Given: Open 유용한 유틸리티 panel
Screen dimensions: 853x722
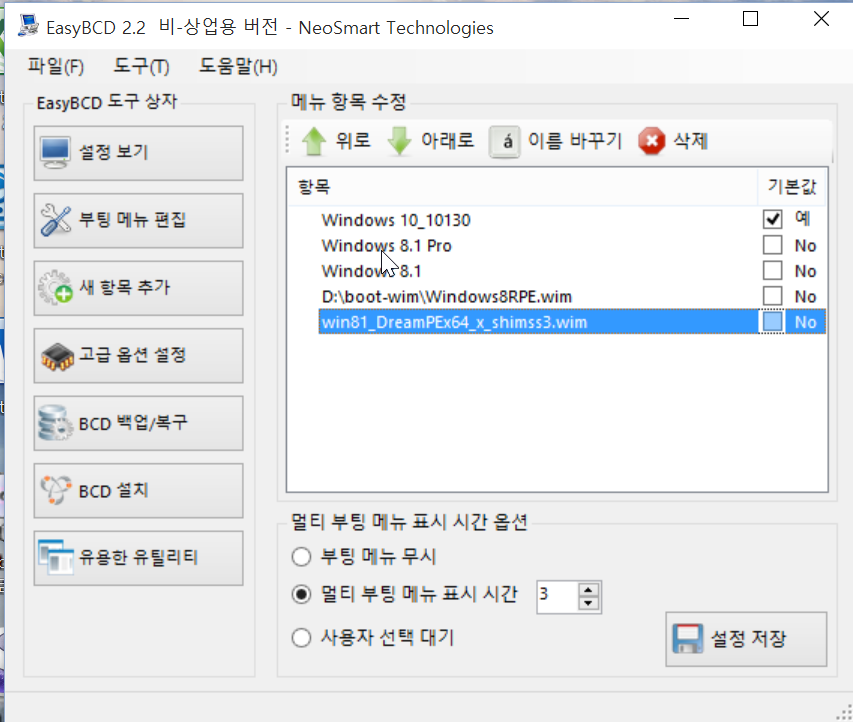Looking at the screenshot, I should [x=138, y=558].
